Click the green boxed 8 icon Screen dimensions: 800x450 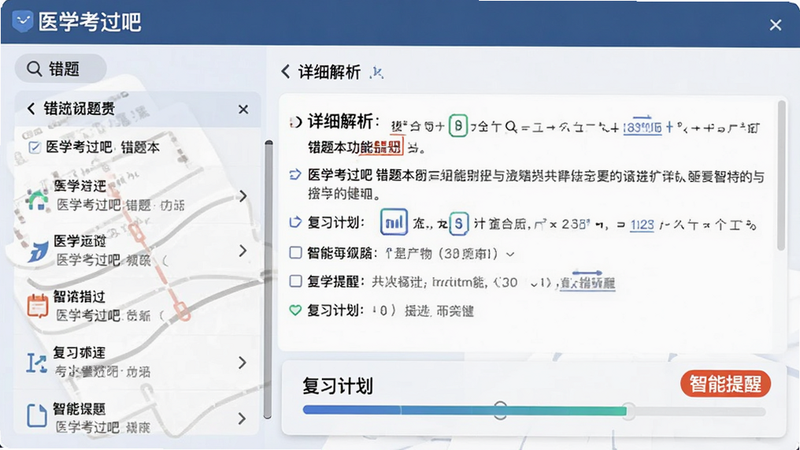click(x=458, y=126)
